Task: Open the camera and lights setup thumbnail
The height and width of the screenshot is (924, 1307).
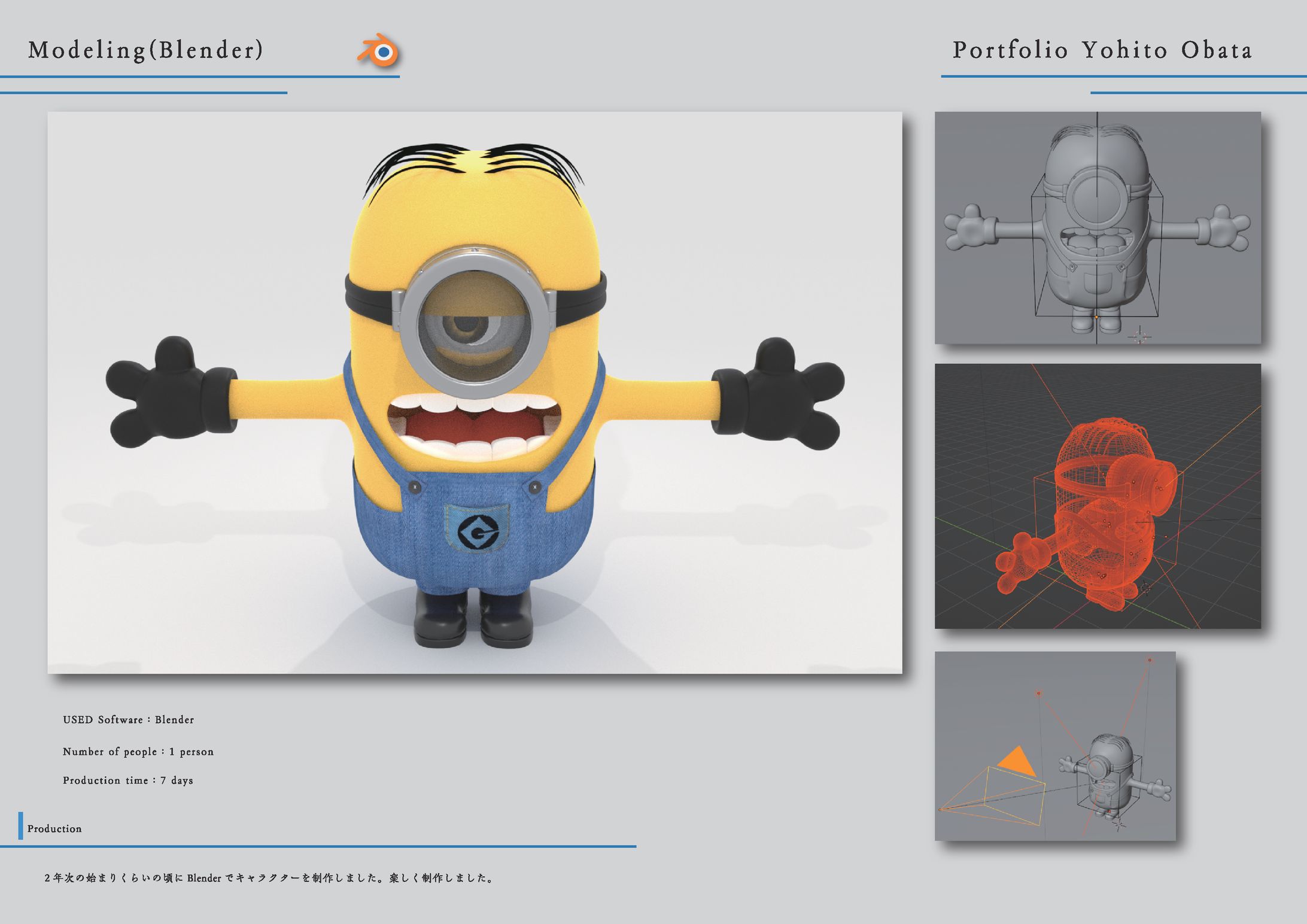Action: (1055, 746)
